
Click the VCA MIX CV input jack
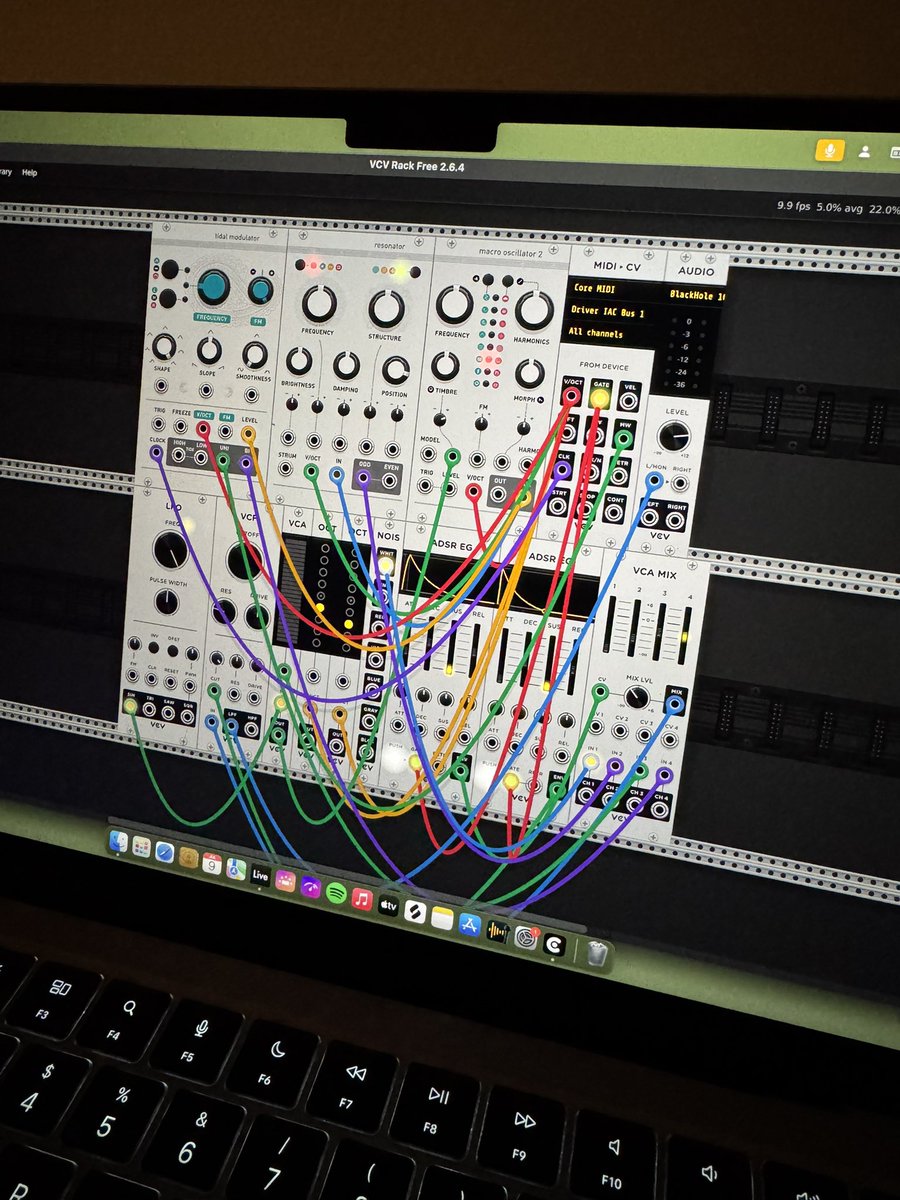[x=601, y=689]
